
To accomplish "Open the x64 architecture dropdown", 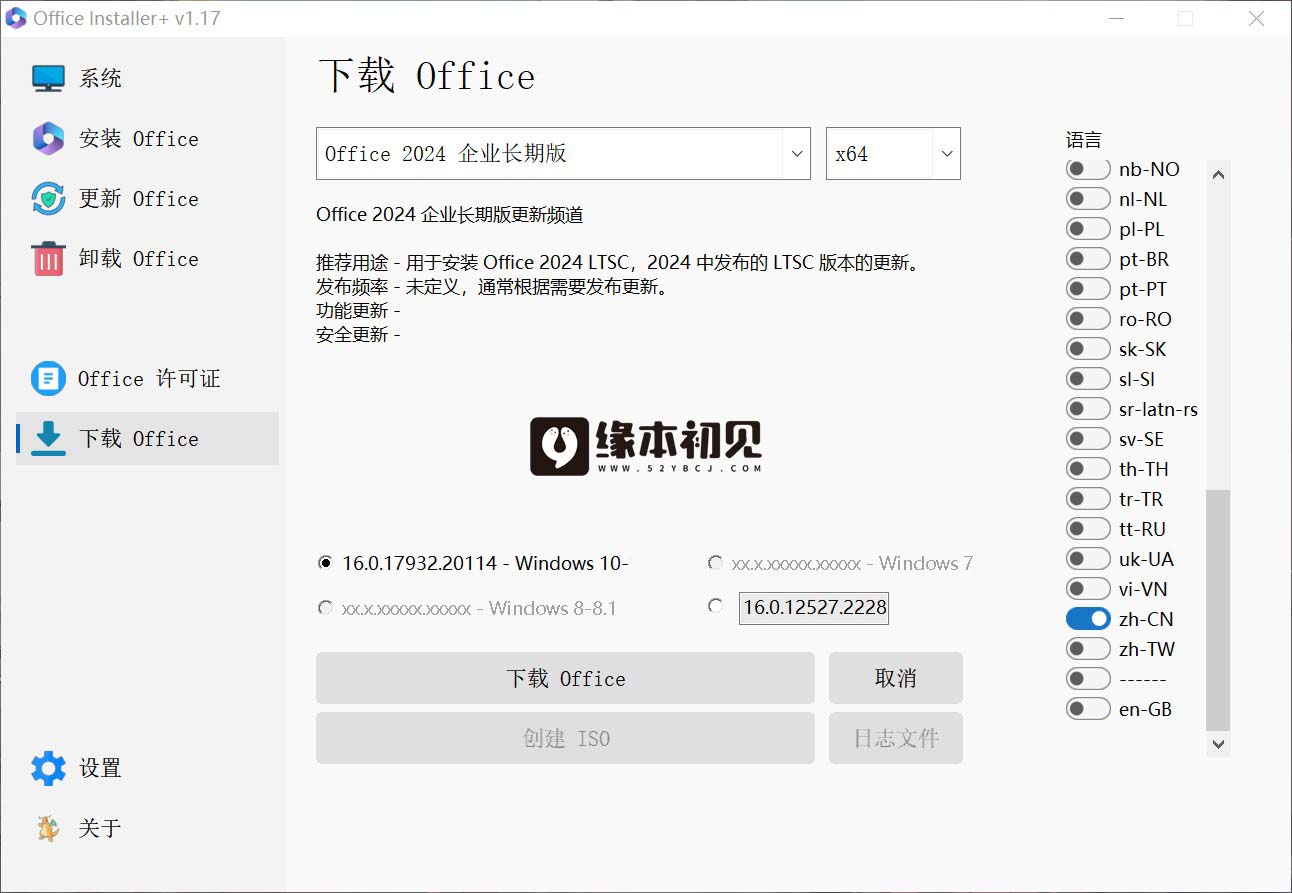I will pos(893,153).
